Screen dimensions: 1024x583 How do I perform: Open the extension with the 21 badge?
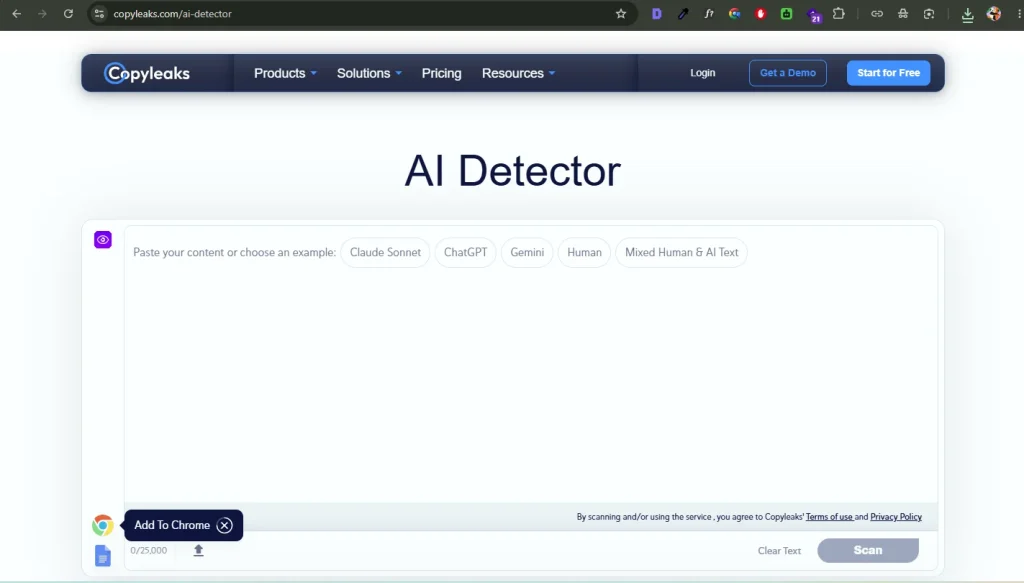(813, 14)
